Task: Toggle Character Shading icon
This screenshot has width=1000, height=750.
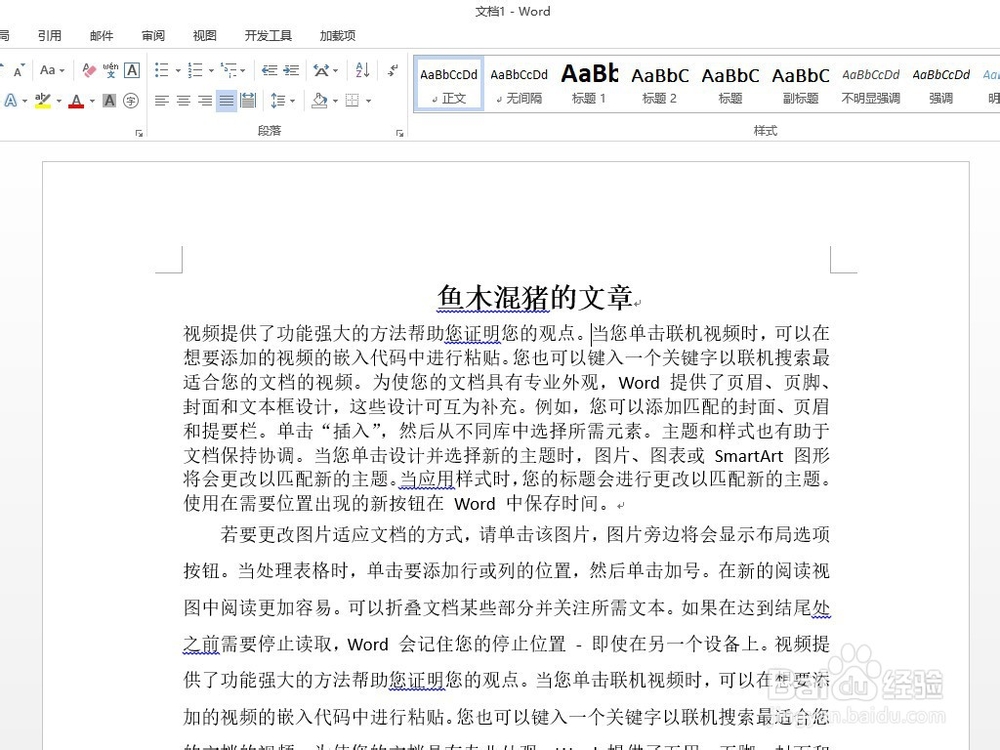Action: (110, 101)
